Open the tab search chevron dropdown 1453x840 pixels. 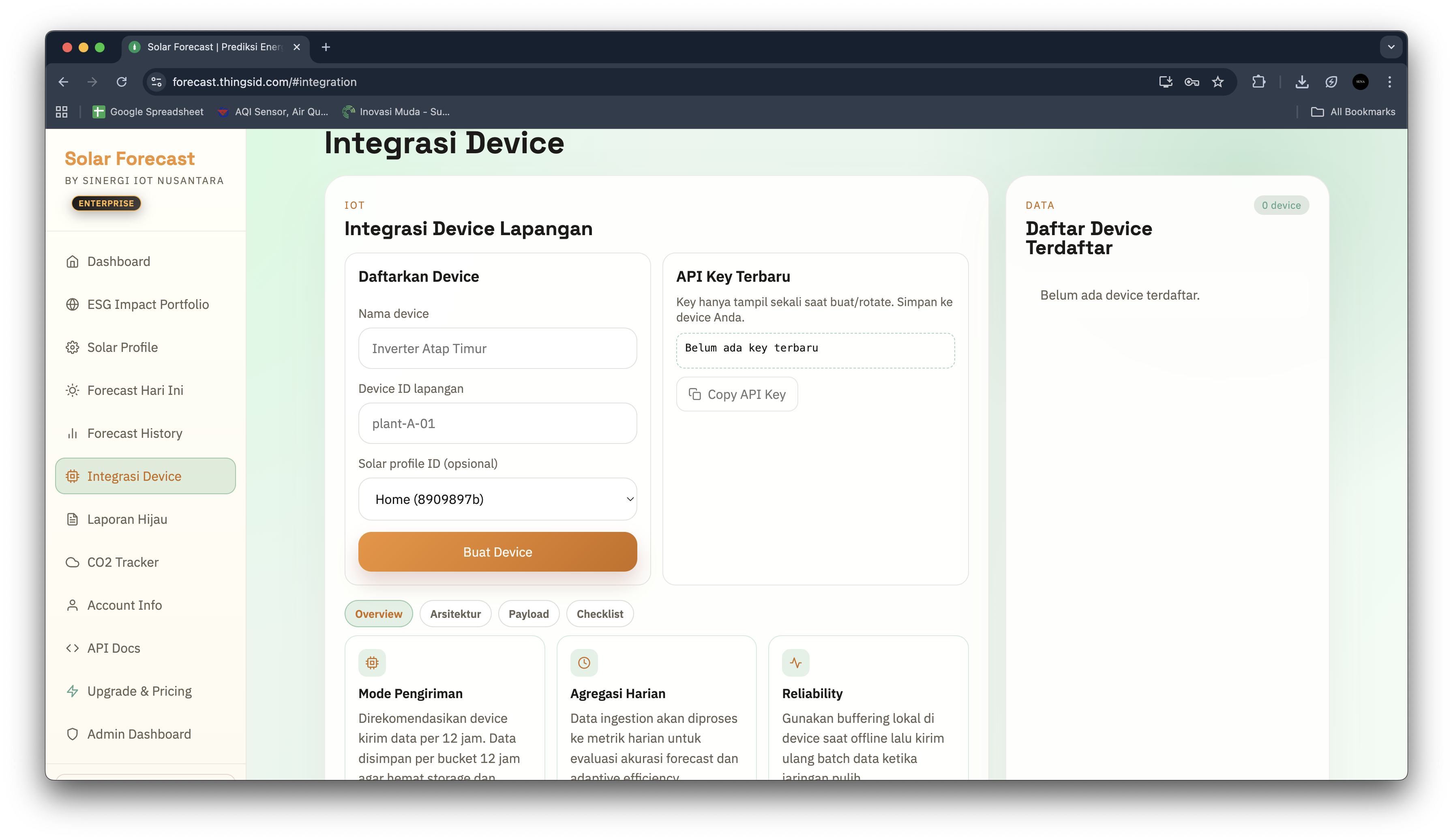pyautogui.click(x=1391, y=47)
